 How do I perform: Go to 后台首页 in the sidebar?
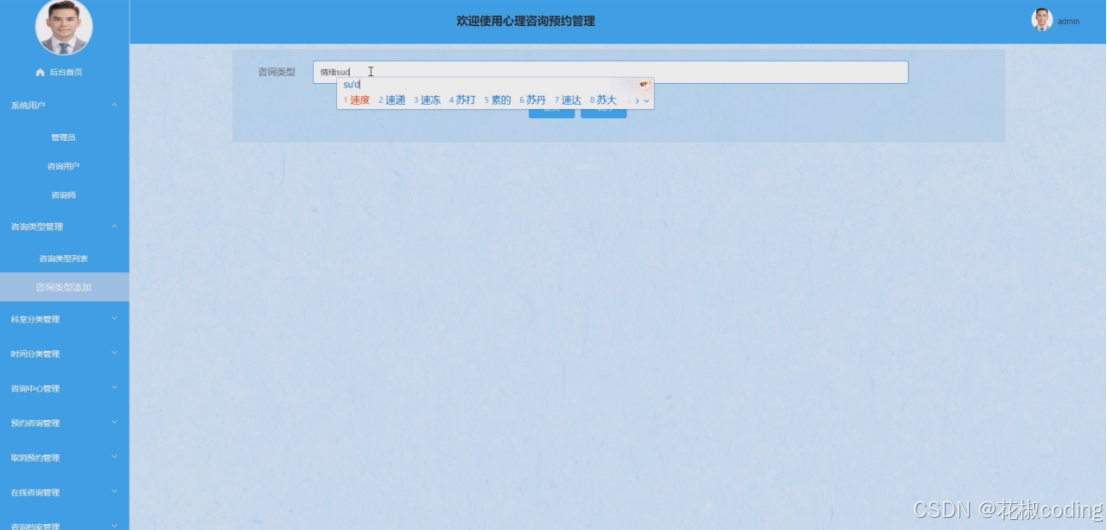click(66, 72)
